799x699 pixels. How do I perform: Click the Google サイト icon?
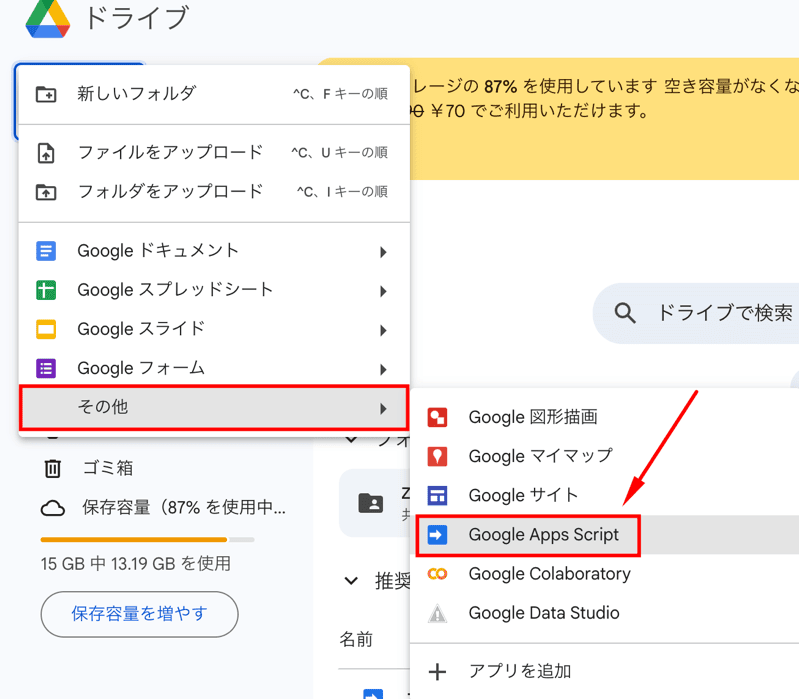(x=437, y=495)
